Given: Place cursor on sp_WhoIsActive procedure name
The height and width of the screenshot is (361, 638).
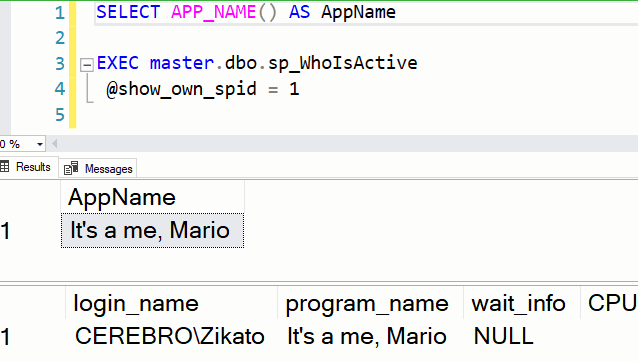Looking at the screenshot, I should 343,63.
